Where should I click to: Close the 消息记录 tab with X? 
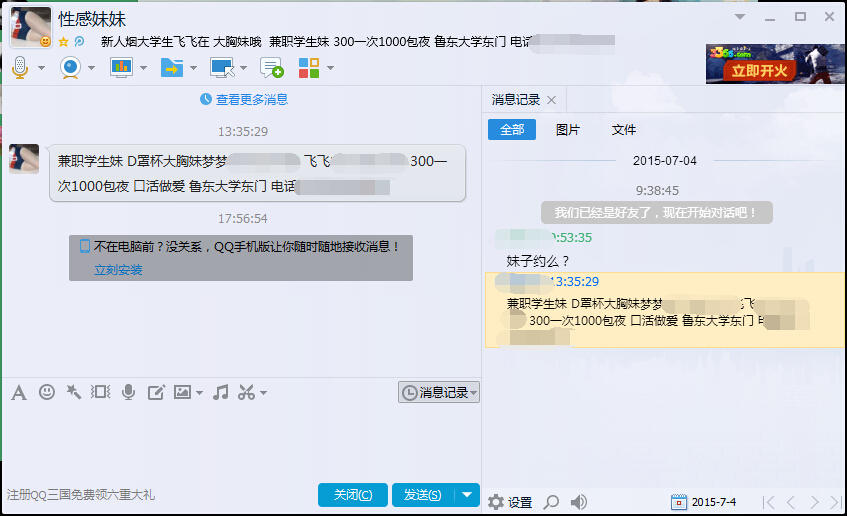tap(552, 100)
